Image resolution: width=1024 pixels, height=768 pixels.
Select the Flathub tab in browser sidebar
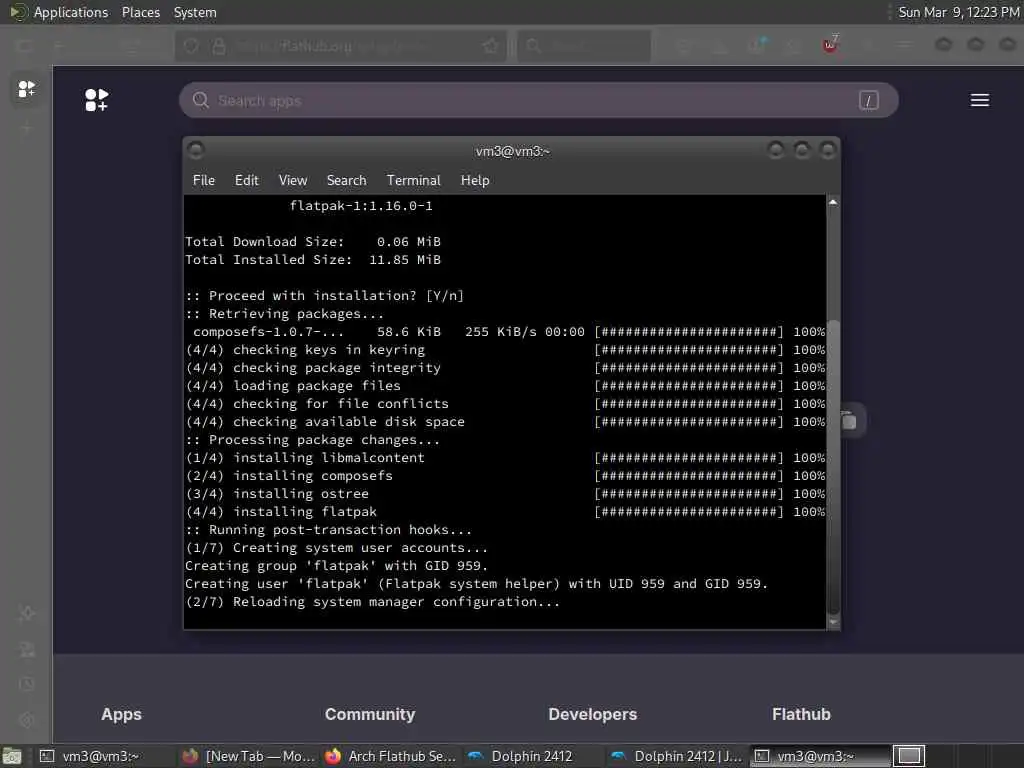pyautogui.click(x=26, y=89)
